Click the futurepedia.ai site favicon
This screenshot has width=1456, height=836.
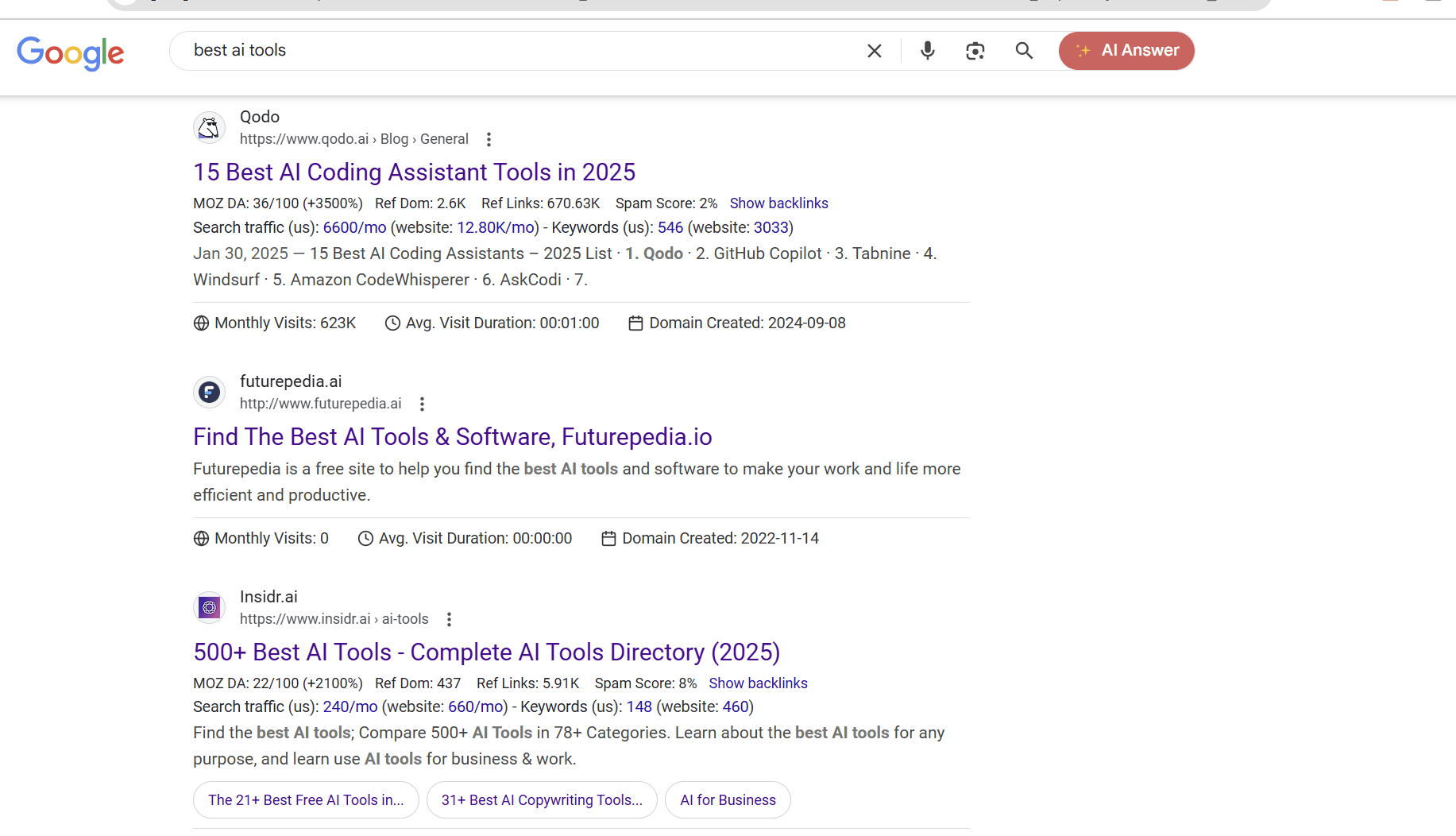tap(209, 392)
